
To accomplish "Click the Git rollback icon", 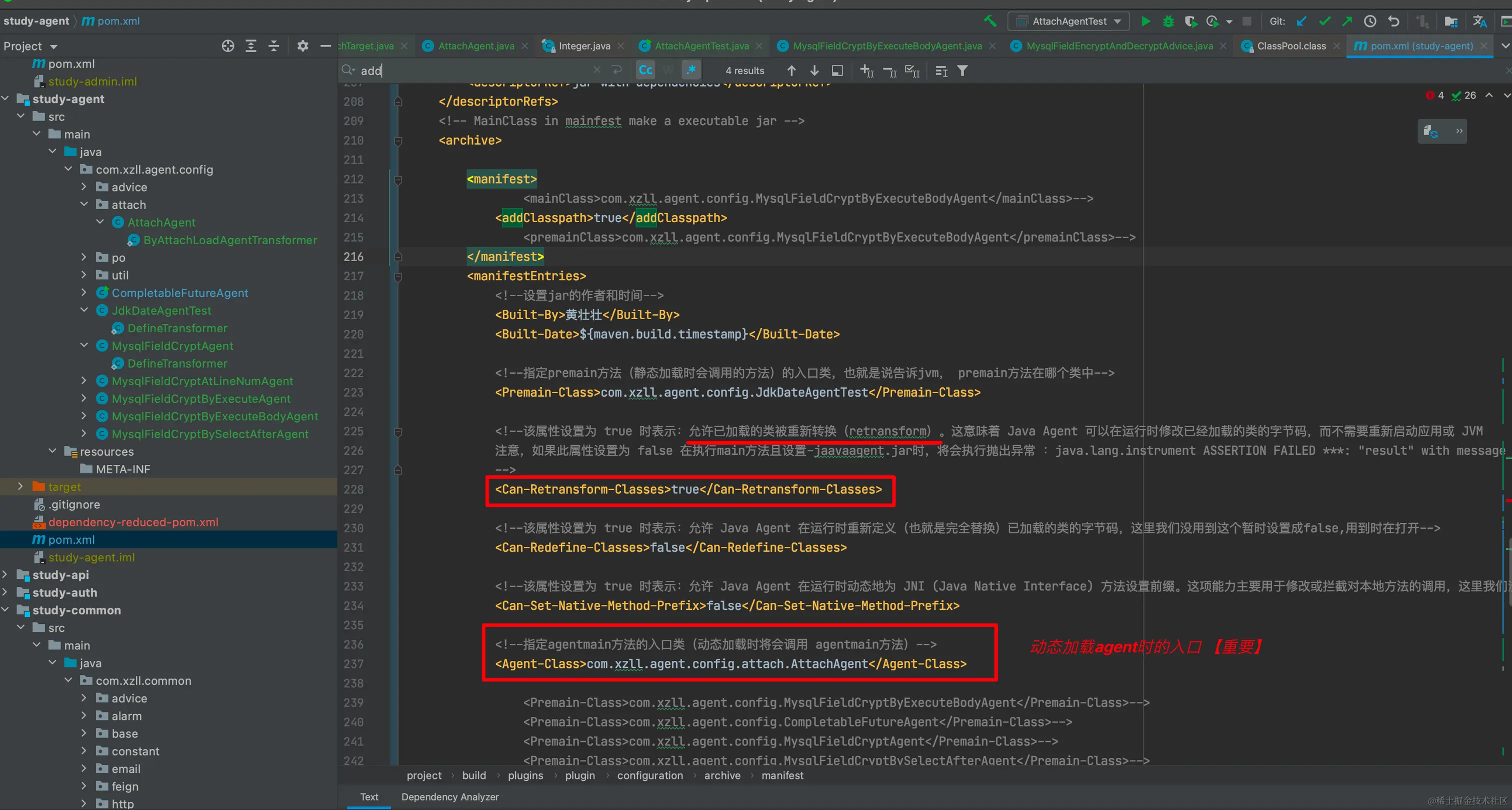I will click(1393, 22).
